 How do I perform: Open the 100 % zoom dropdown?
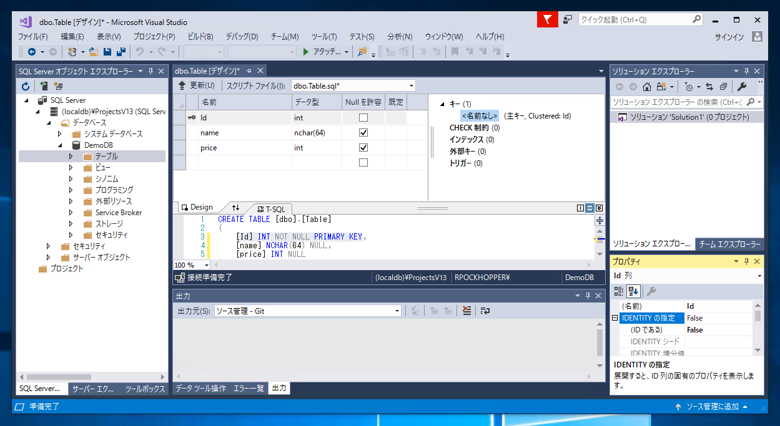[206, 265]
